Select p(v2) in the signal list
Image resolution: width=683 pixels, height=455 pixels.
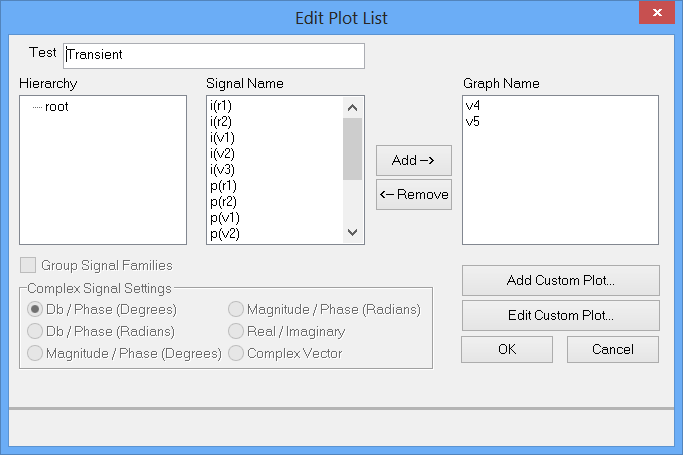[x=223, y=233]
